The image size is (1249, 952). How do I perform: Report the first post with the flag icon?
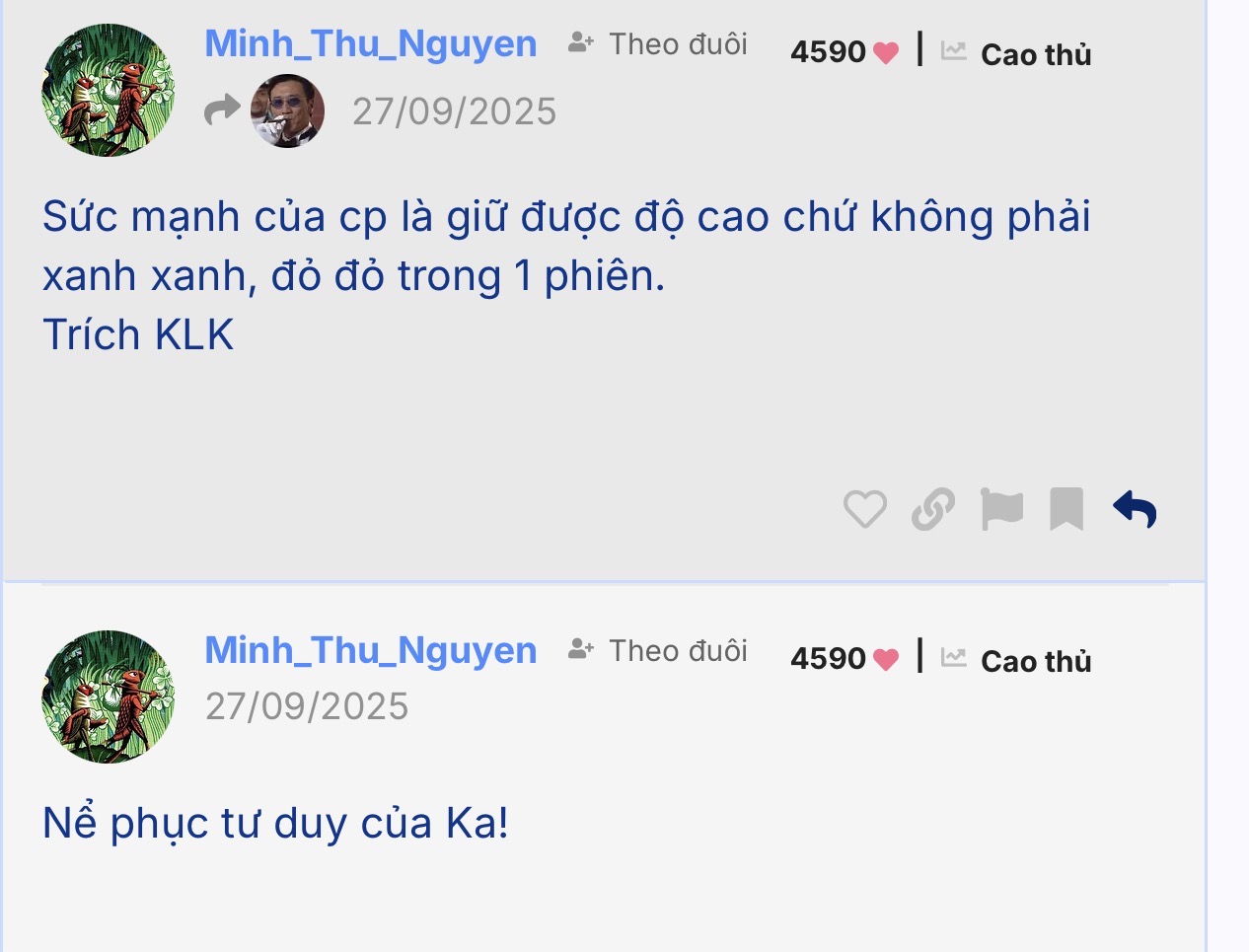[1001, 509]
